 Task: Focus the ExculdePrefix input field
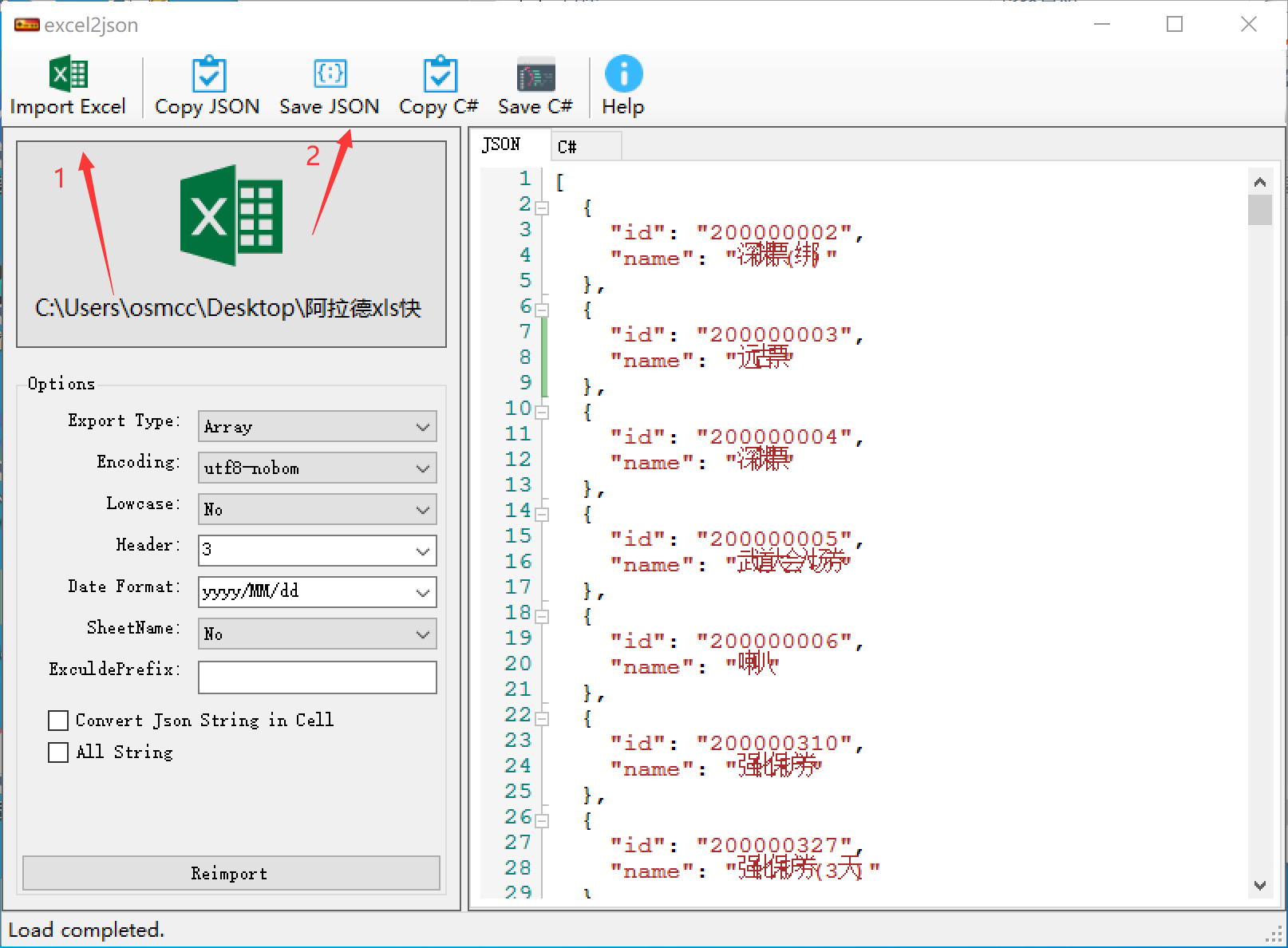coord(318,677)
